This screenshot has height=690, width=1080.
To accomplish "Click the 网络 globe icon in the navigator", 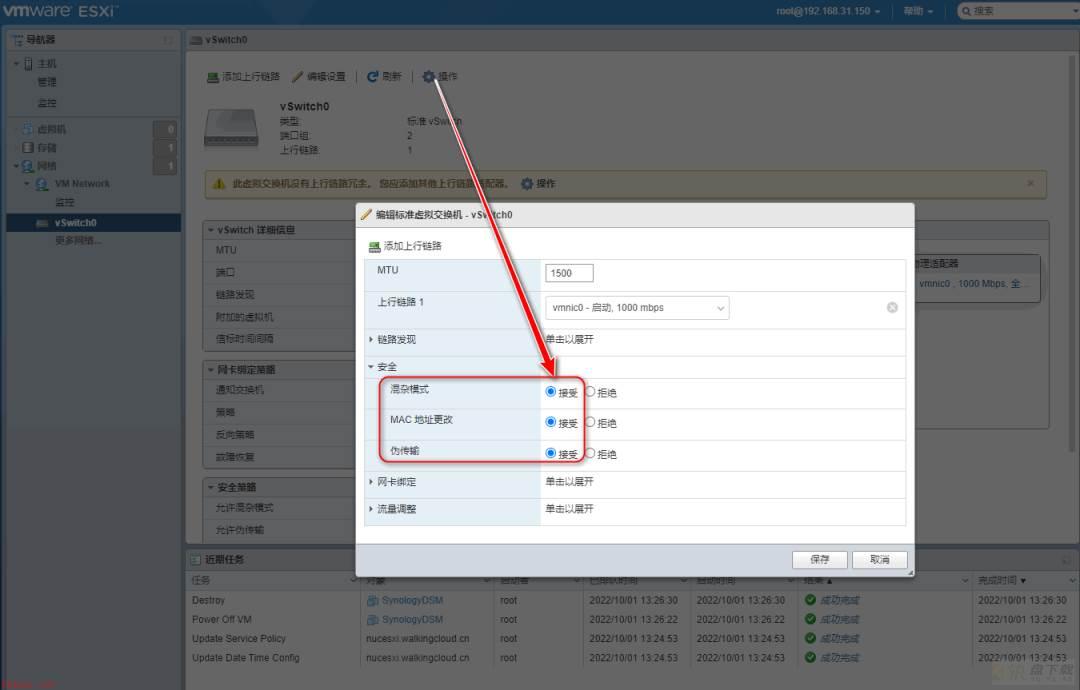I will pos(28,166).
